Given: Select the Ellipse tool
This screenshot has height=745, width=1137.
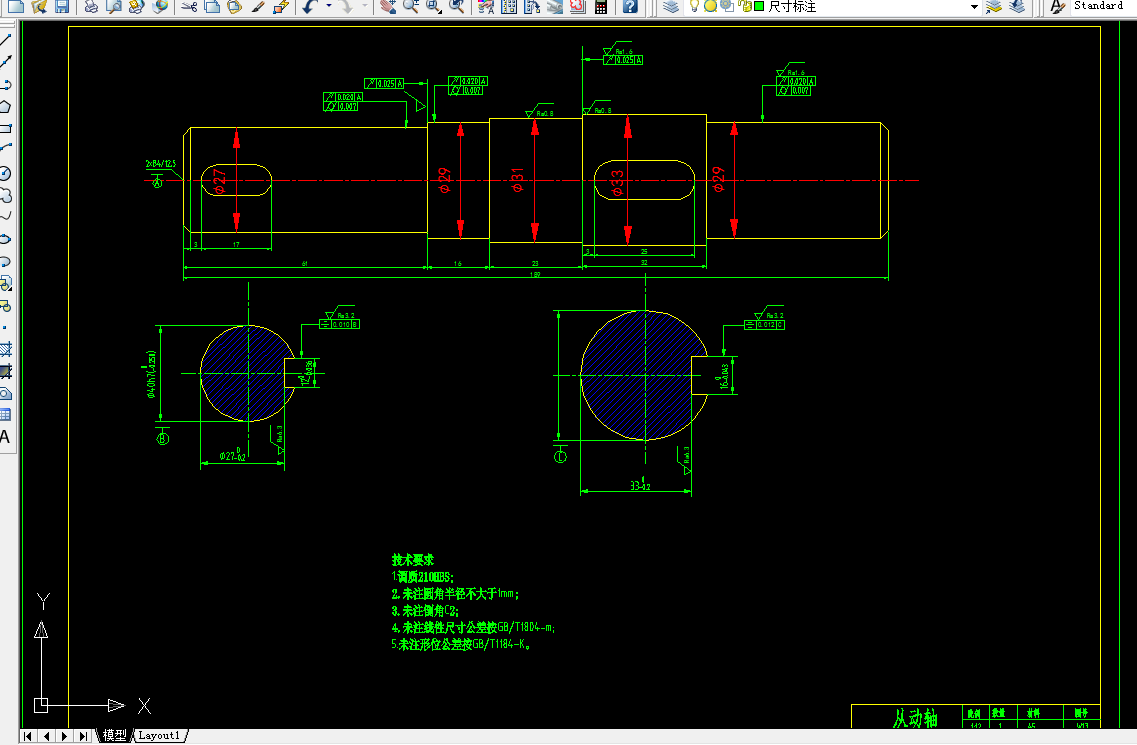Looking at the screenshot, I should point(6,239).
